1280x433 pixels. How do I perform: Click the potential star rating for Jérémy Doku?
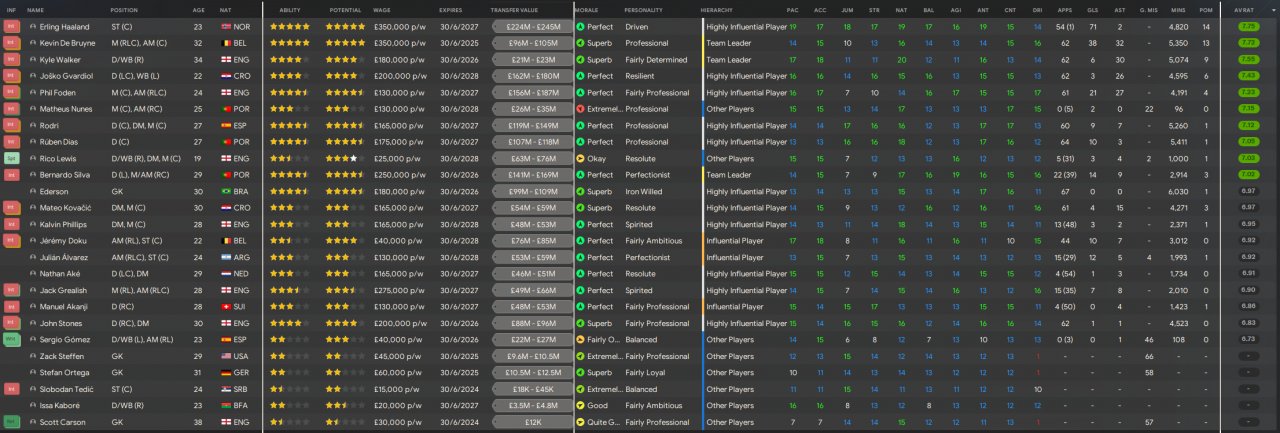tap(345, 241)
